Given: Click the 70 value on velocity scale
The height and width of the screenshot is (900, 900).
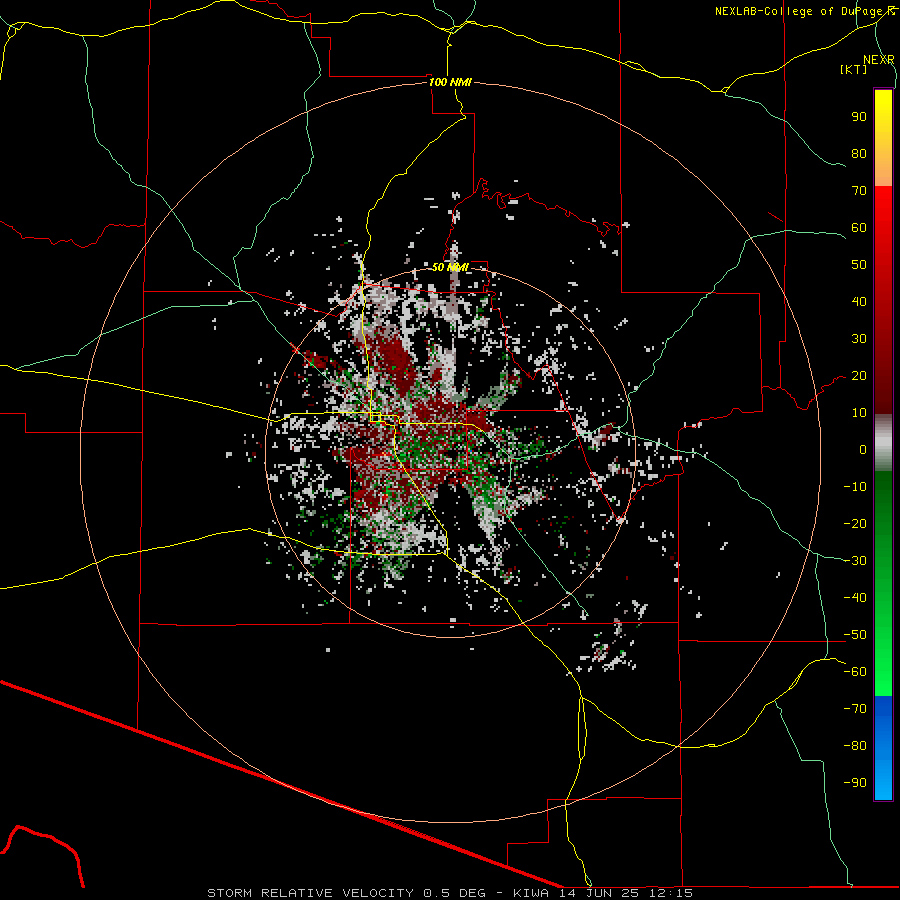Looking at the screenshot, I should coord(859,191).
